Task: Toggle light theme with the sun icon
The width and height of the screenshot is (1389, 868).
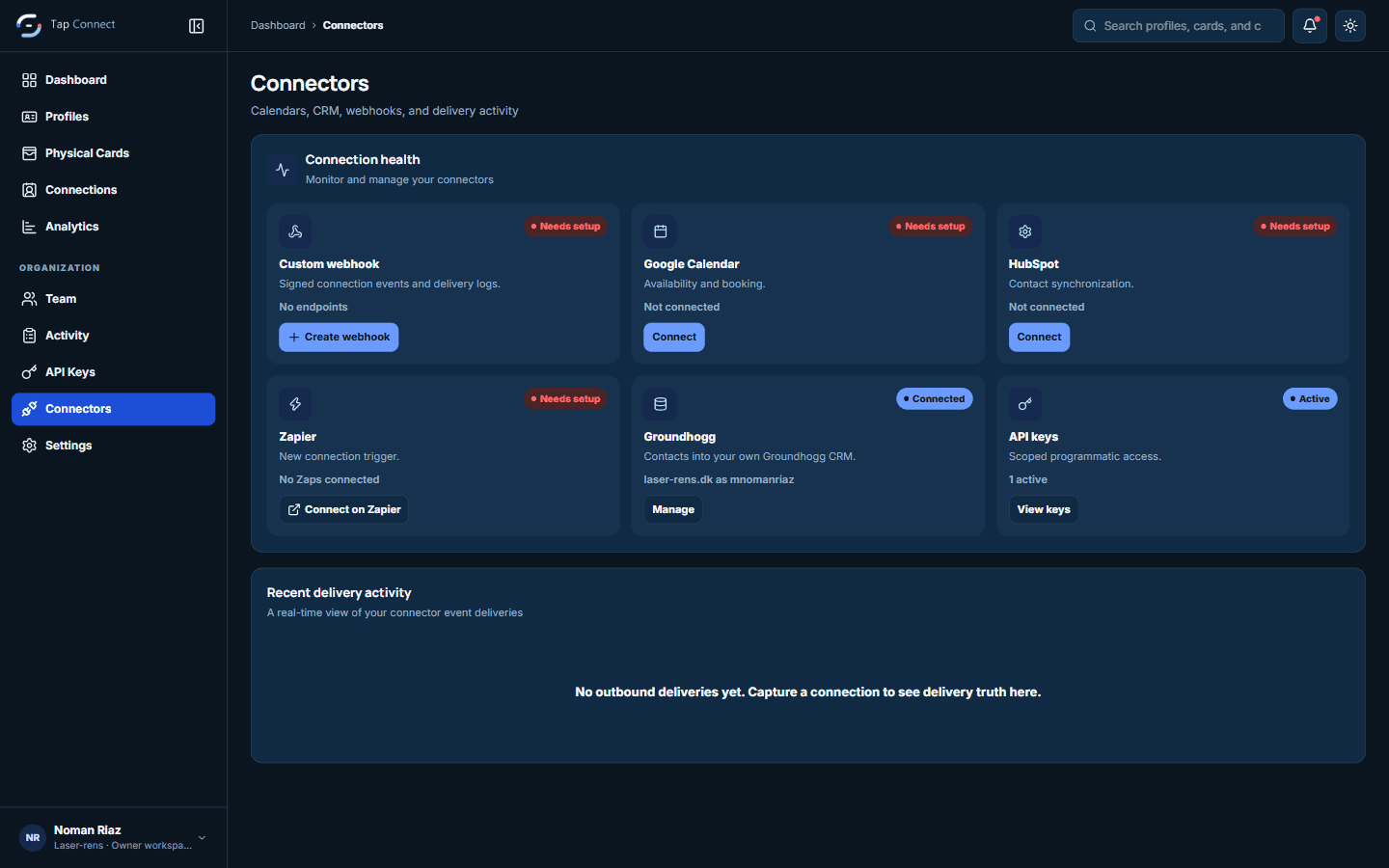Action: (1350, 26)
